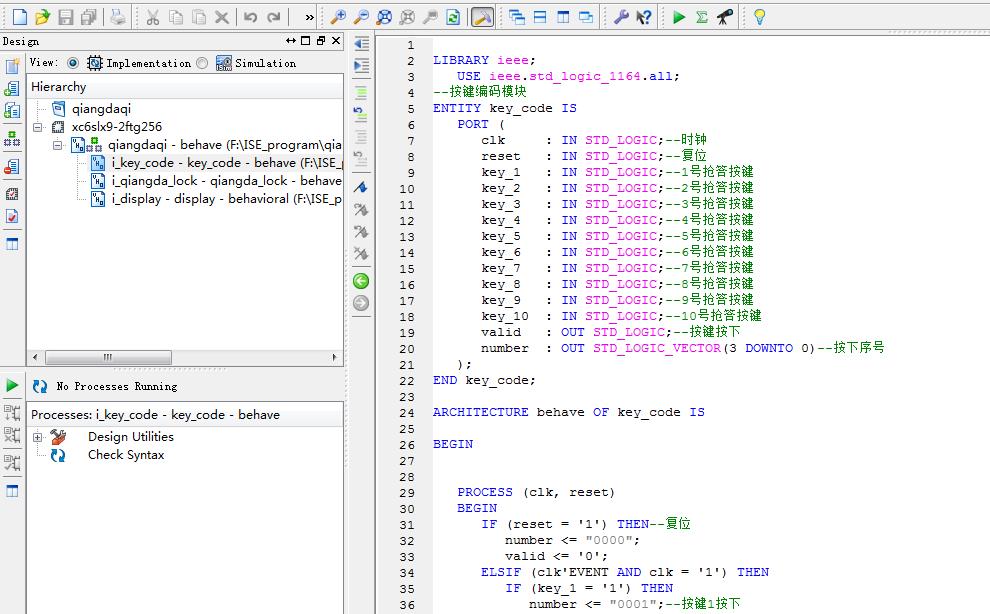Click the binoculars telescope toolbar icon

coord(725,17)
